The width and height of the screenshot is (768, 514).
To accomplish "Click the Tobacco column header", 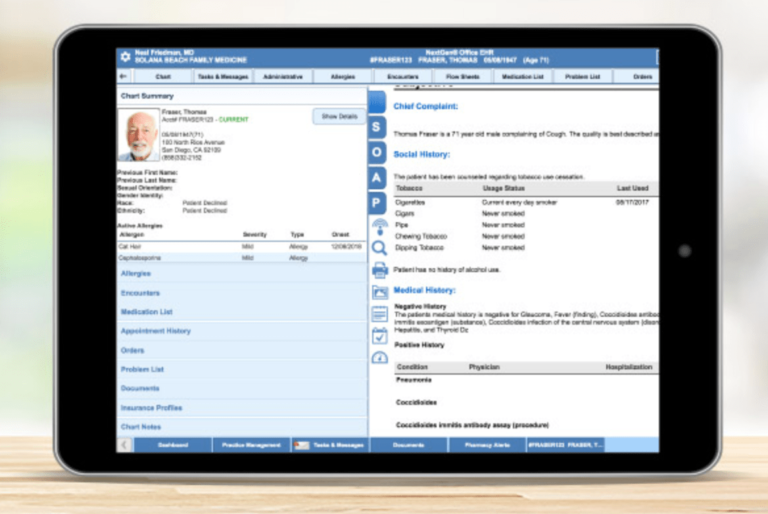I will [x=409, y=188].
